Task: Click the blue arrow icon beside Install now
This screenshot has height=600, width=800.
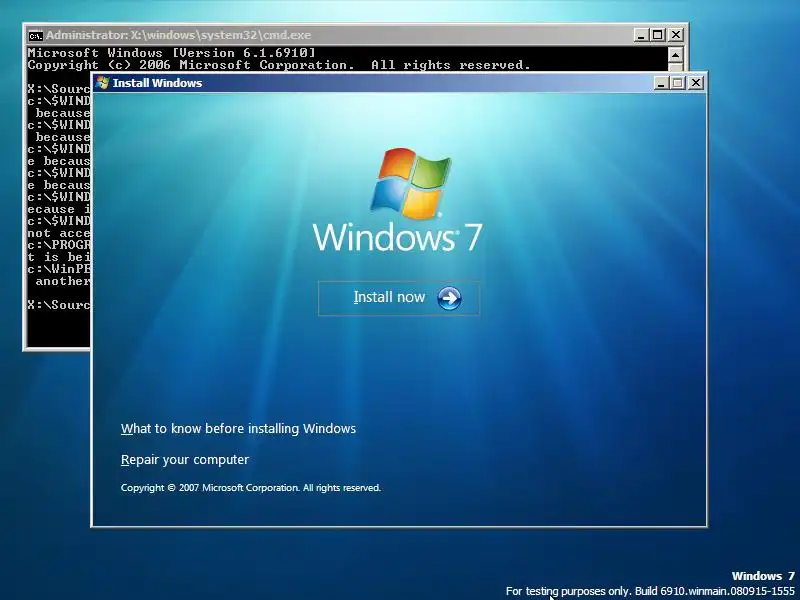Action: pos(449,298)
